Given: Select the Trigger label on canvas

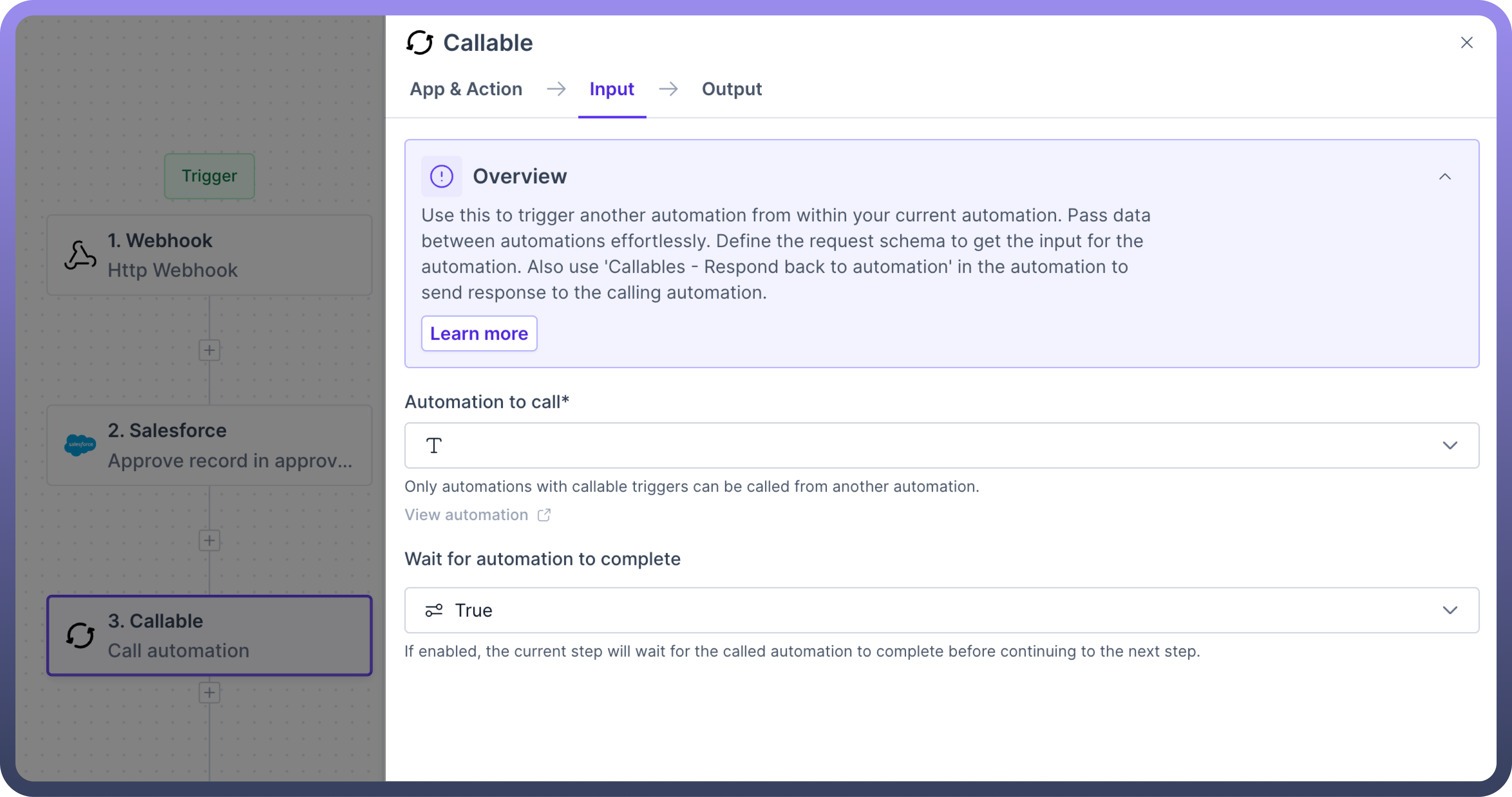Looking at the screenshot, I should pos(209,176).
